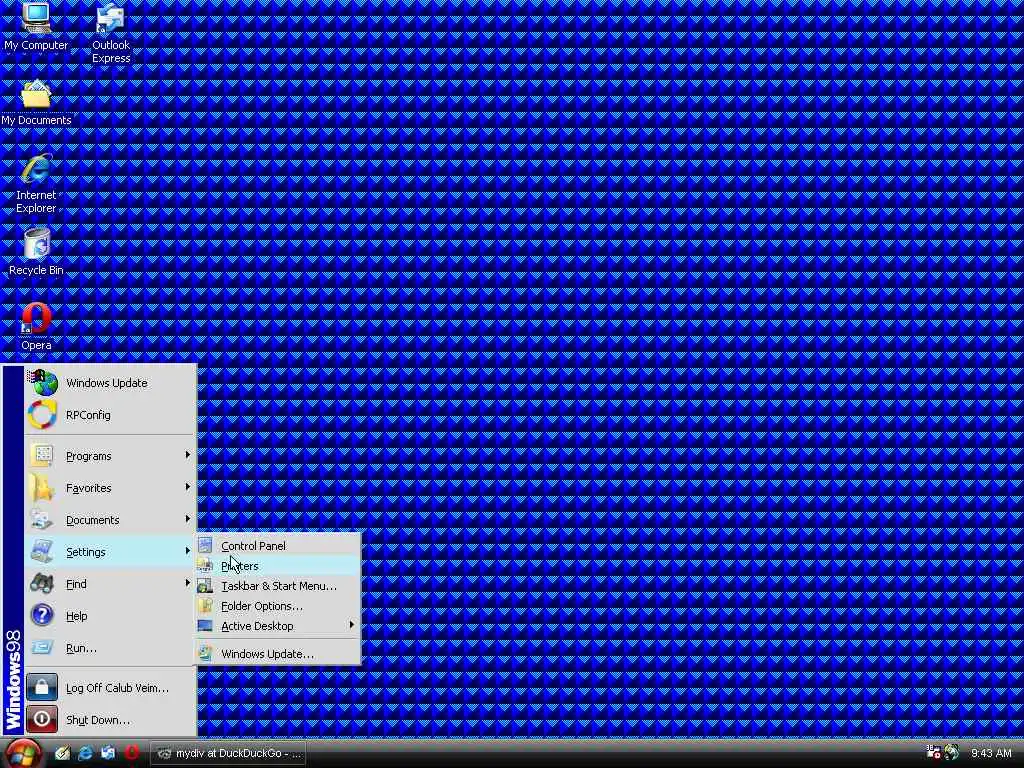Launch RPConfig from Start menu
Viewport: 1024px width, 768px height.
110,415
